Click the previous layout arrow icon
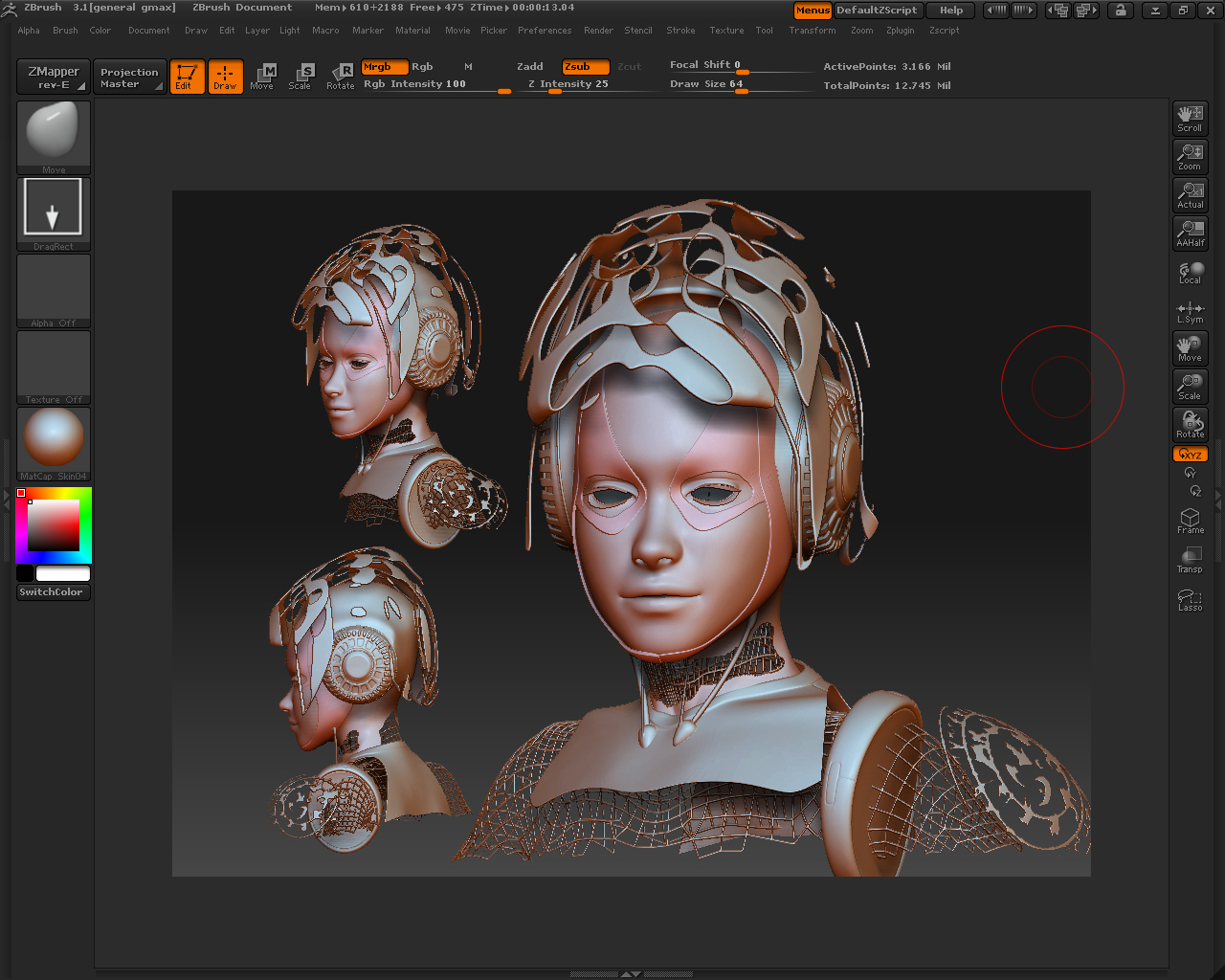This screenshot has width=1225, height=980. (x=996, y=11)
